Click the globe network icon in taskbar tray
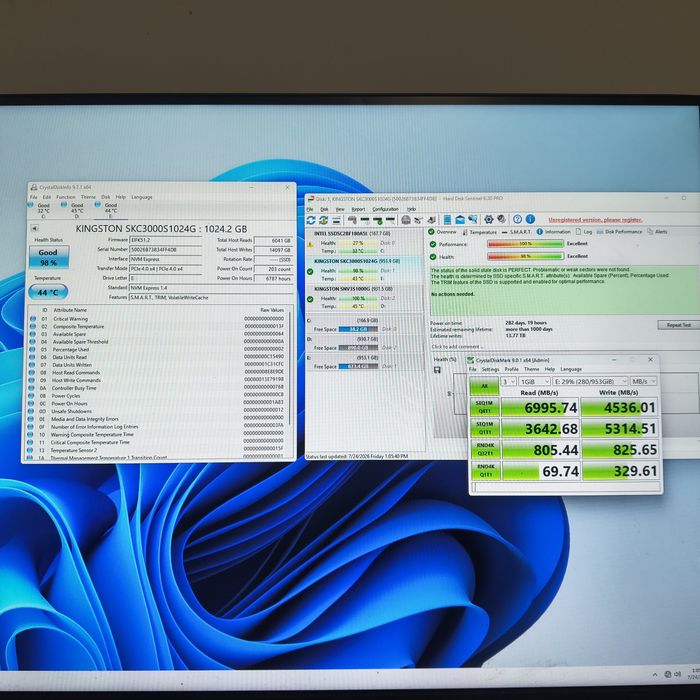This screenshot has width=700, height=700. click(668, 674)
